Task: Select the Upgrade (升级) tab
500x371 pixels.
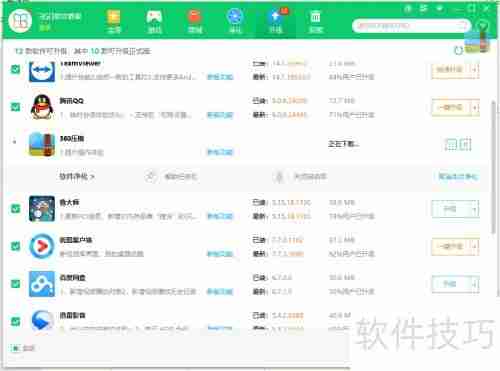Action: tap(276, 21)
